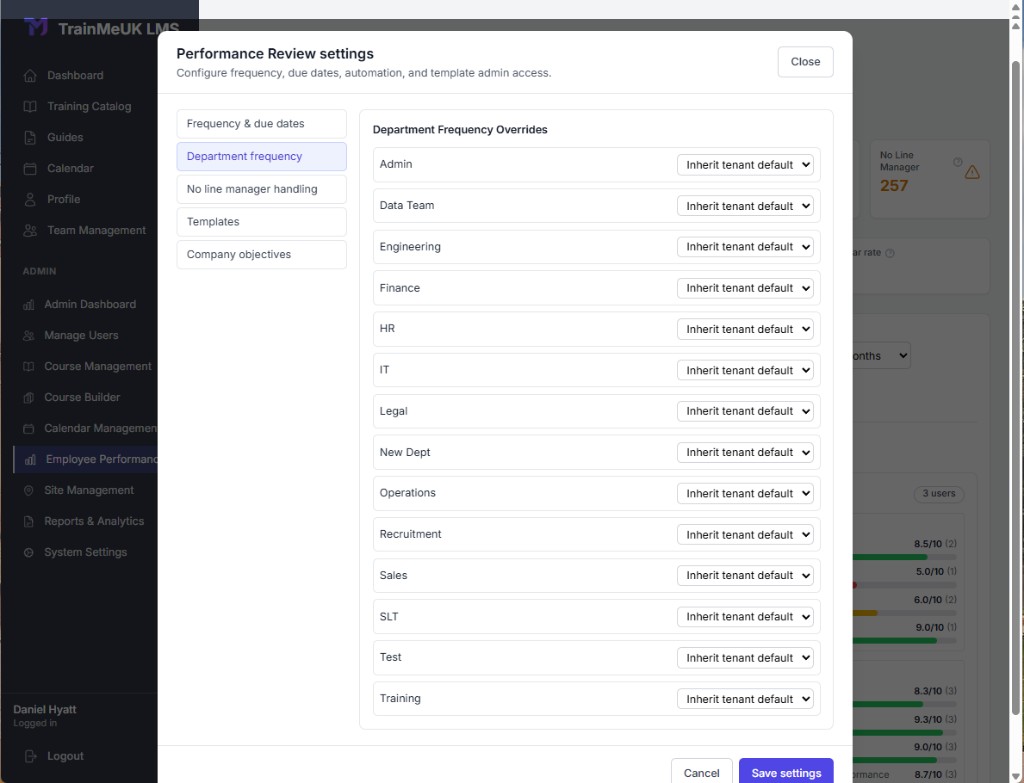This screenshot has height=783, width=1024.
Task: Click the Admin Dashboard chart icon
Action: click(x=29, y=305)
